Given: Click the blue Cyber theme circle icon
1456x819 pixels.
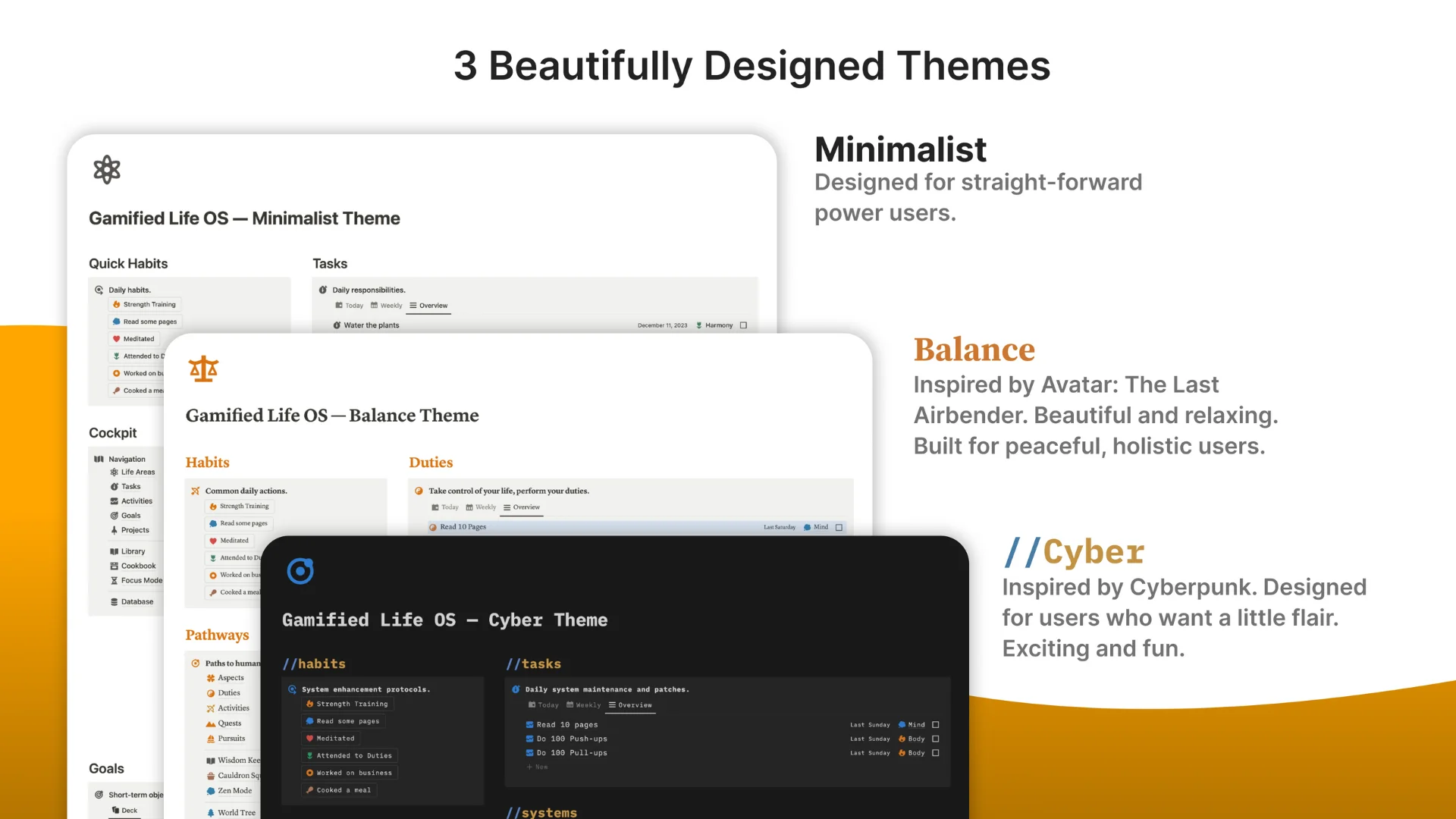Looking at the screenshot, I should (300, 571).
